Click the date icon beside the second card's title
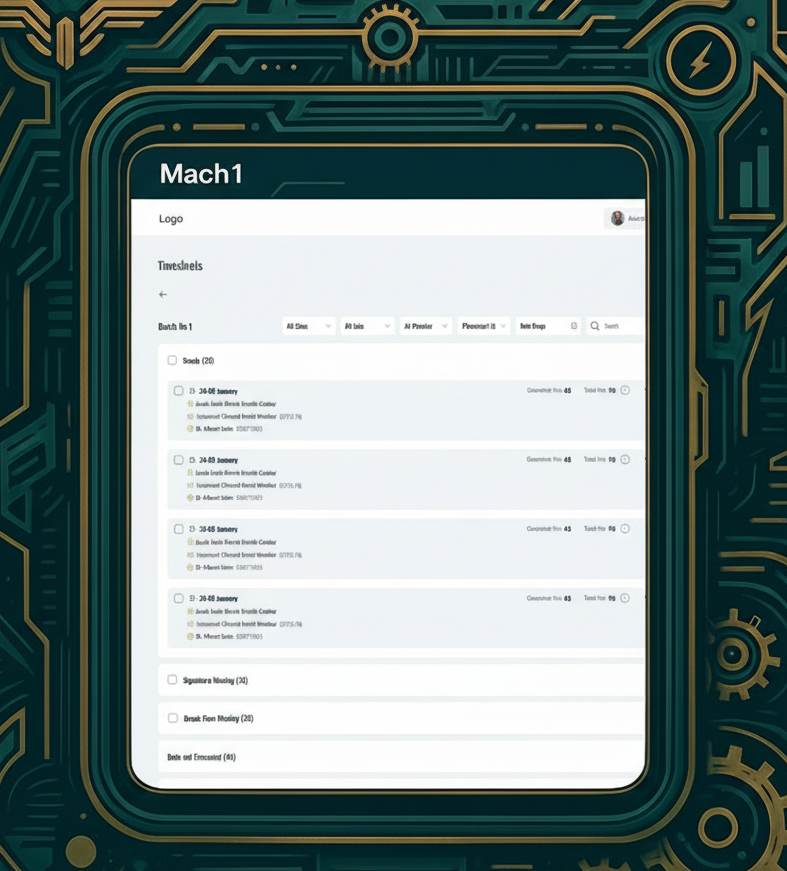The height and width of the screenshot is (871, 787). point(192,460)
